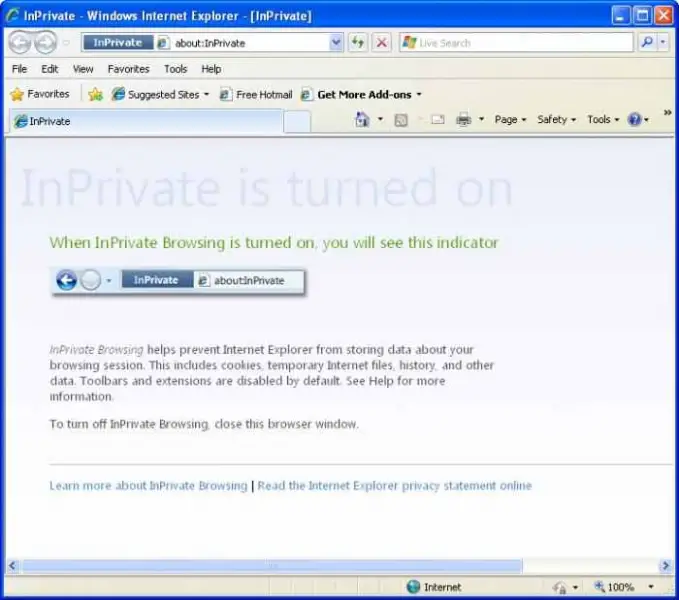Image resolution: width=679 pixels, height=600 pixels.
Task: Open the View menu
Action: 83,69
